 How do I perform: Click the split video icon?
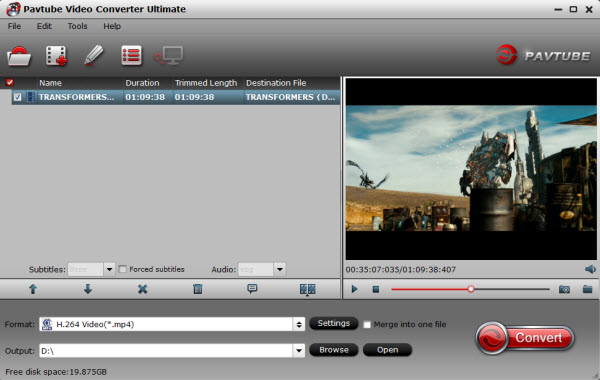tap(307, 289)
